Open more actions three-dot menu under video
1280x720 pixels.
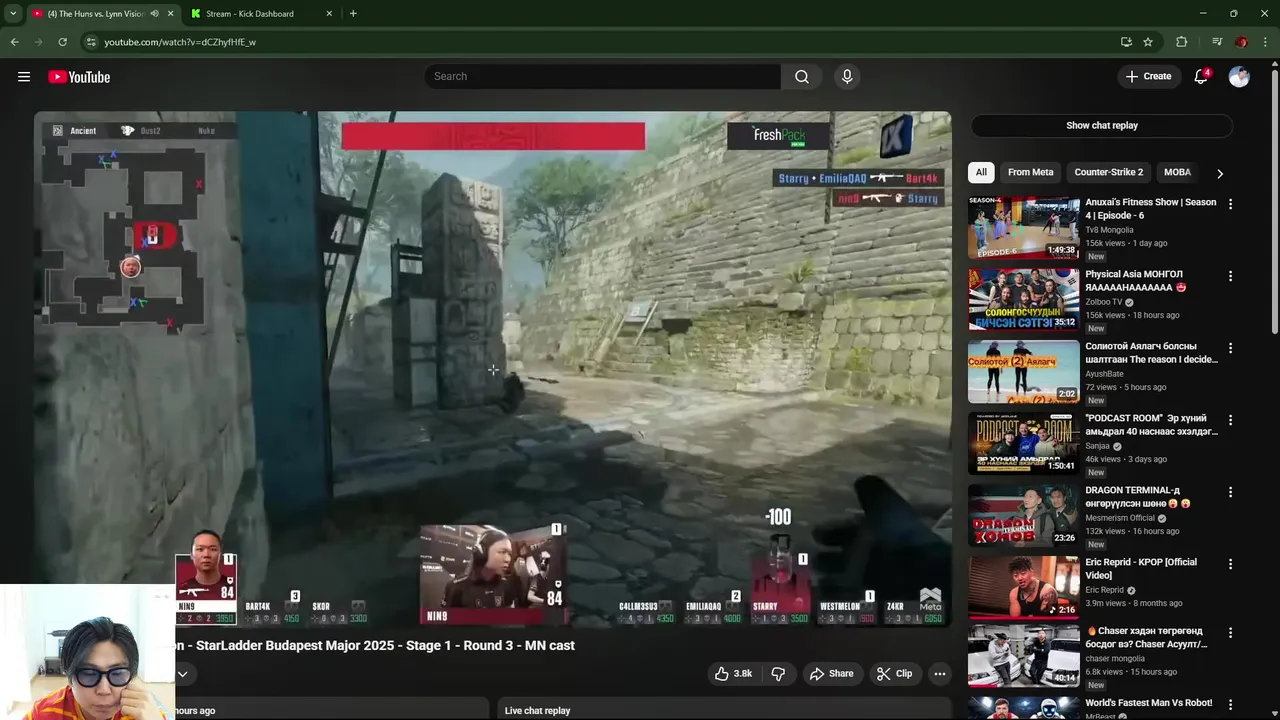point(939,674)
